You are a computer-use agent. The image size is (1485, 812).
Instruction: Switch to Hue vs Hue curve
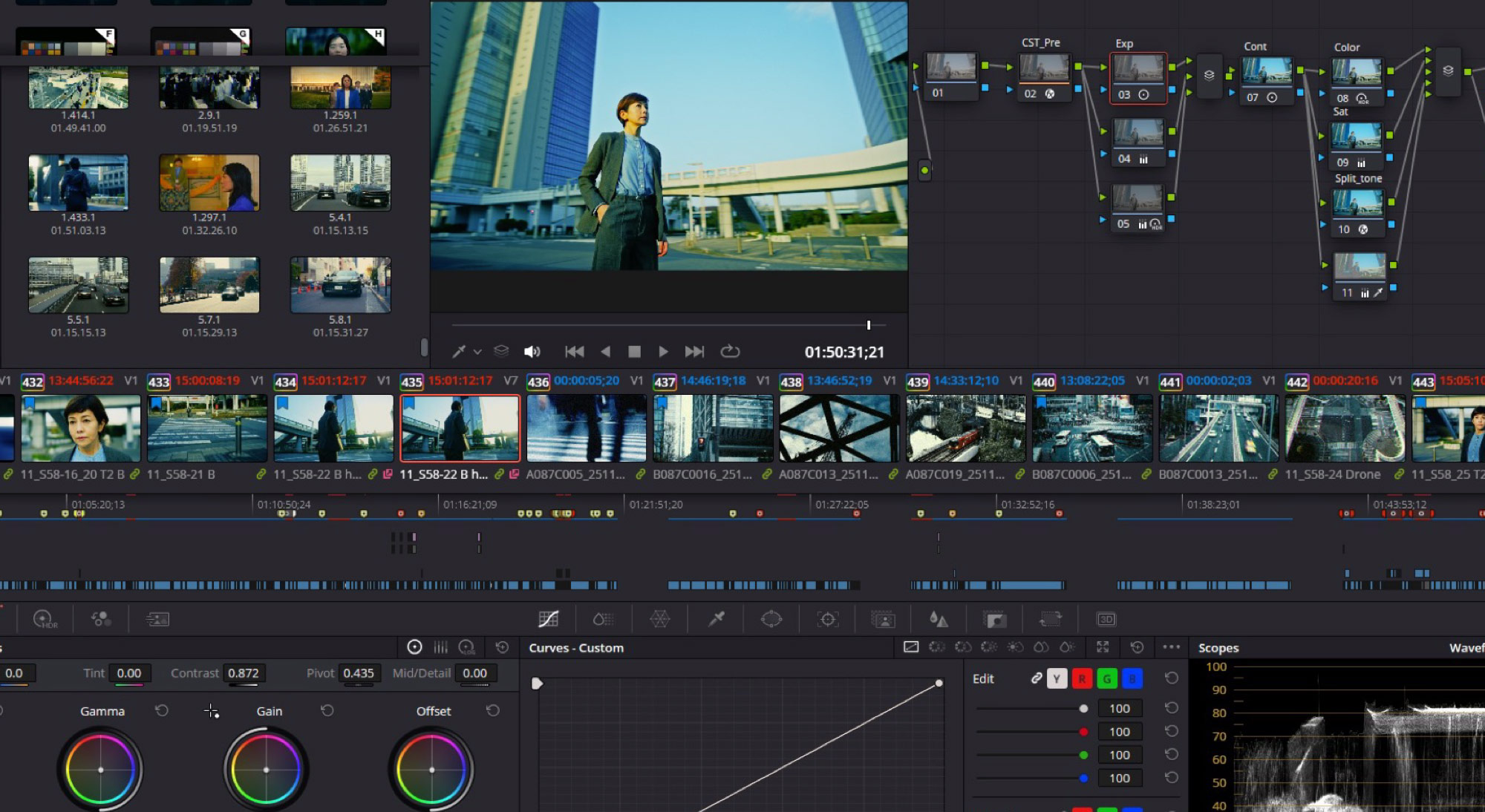pos(937,647)
